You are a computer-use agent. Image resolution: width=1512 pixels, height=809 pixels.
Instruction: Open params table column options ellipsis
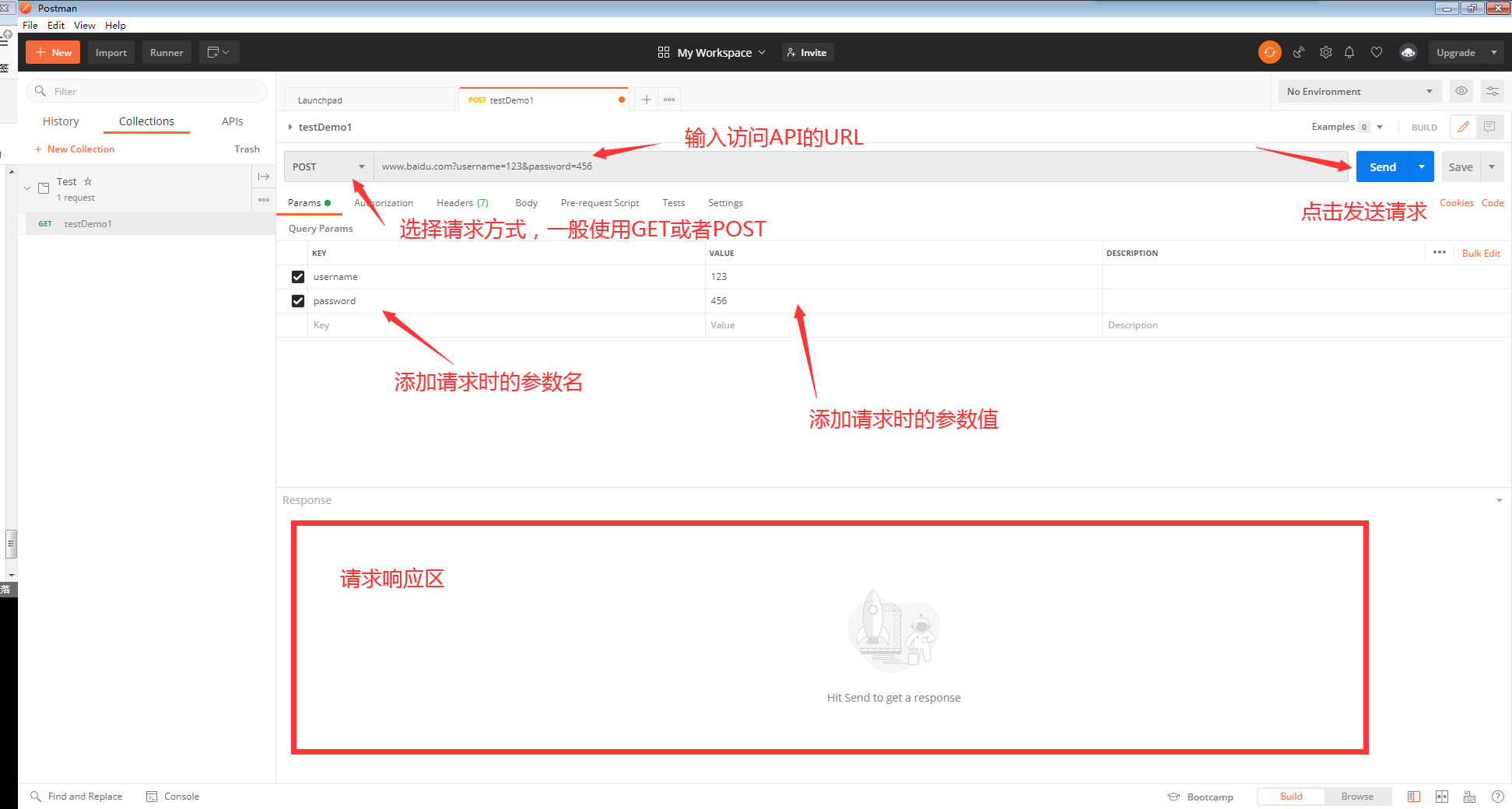coord(1440,253)
